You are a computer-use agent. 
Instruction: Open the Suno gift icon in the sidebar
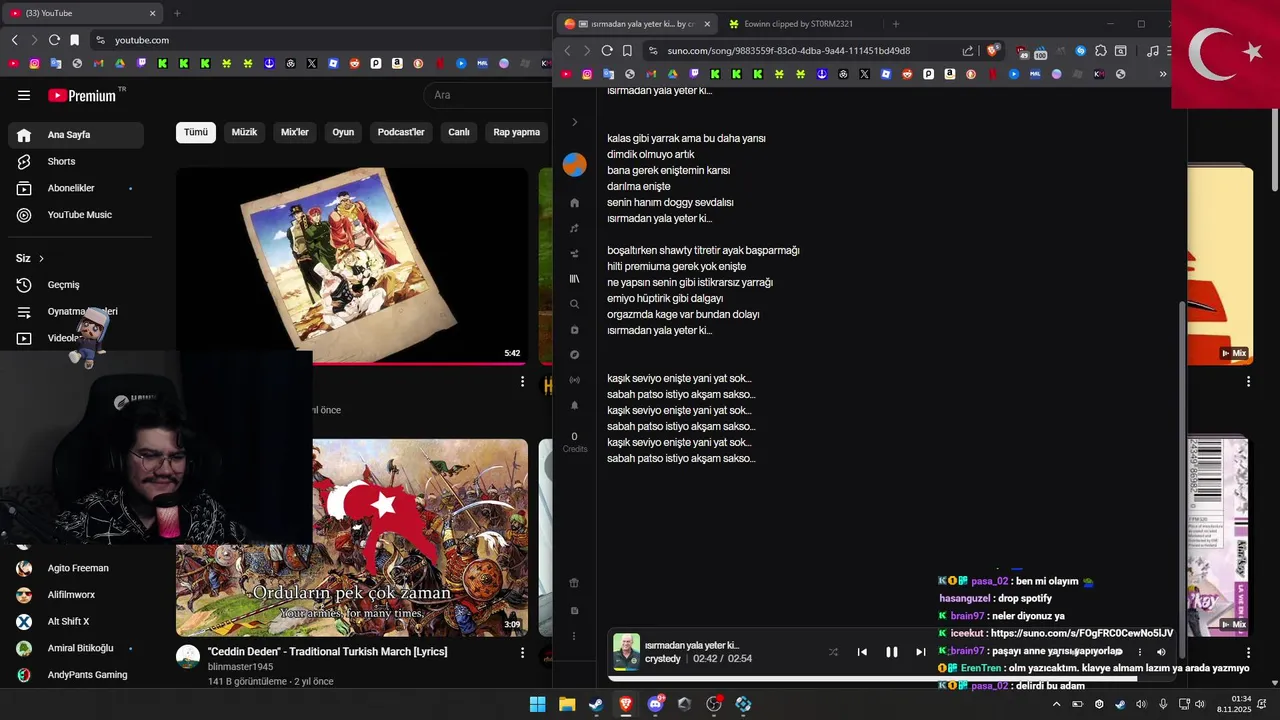(x=574, y=583)
